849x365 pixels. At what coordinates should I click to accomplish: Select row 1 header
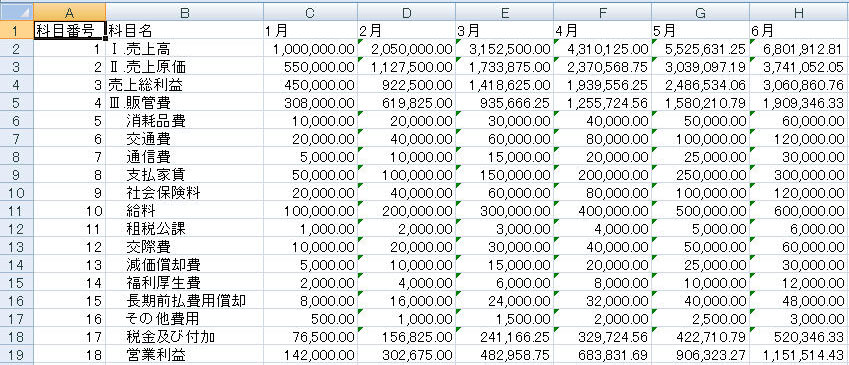[16, 30]
